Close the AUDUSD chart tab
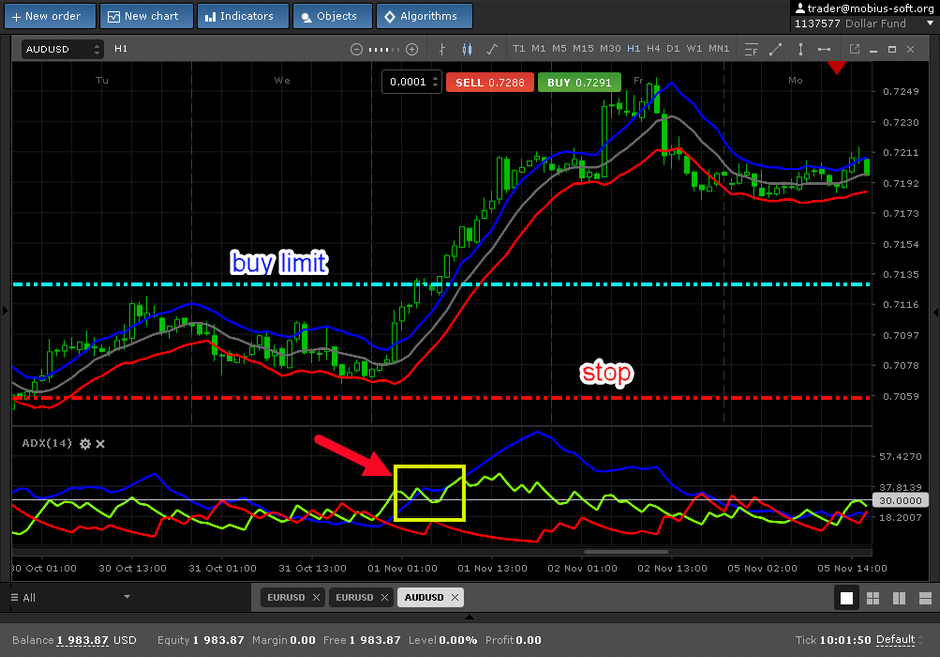The width and height of the screenshot is (940, 657). pos(455,598)
